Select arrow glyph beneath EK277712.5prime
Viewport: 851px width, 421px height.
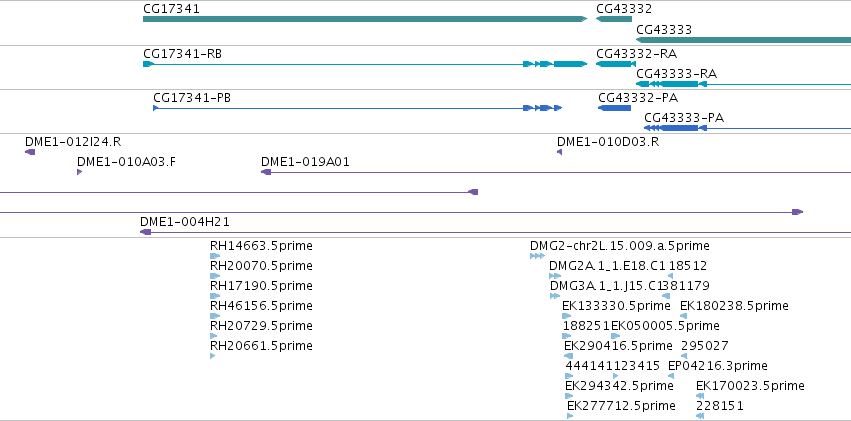pyautogui.click(x=570, y=416)
